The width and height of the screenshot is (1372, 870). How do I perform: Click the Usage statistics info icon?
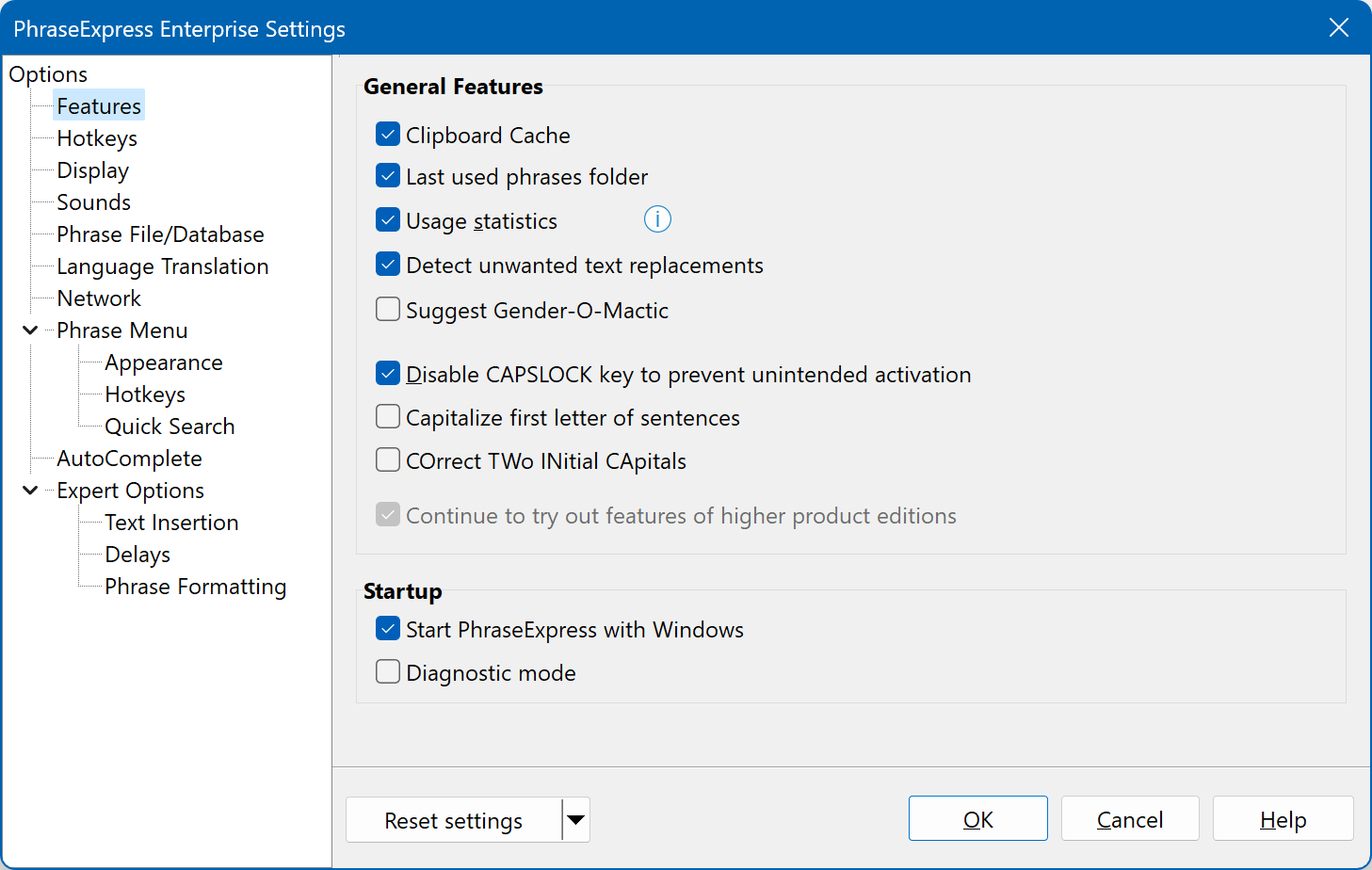[x=656, y=219]
